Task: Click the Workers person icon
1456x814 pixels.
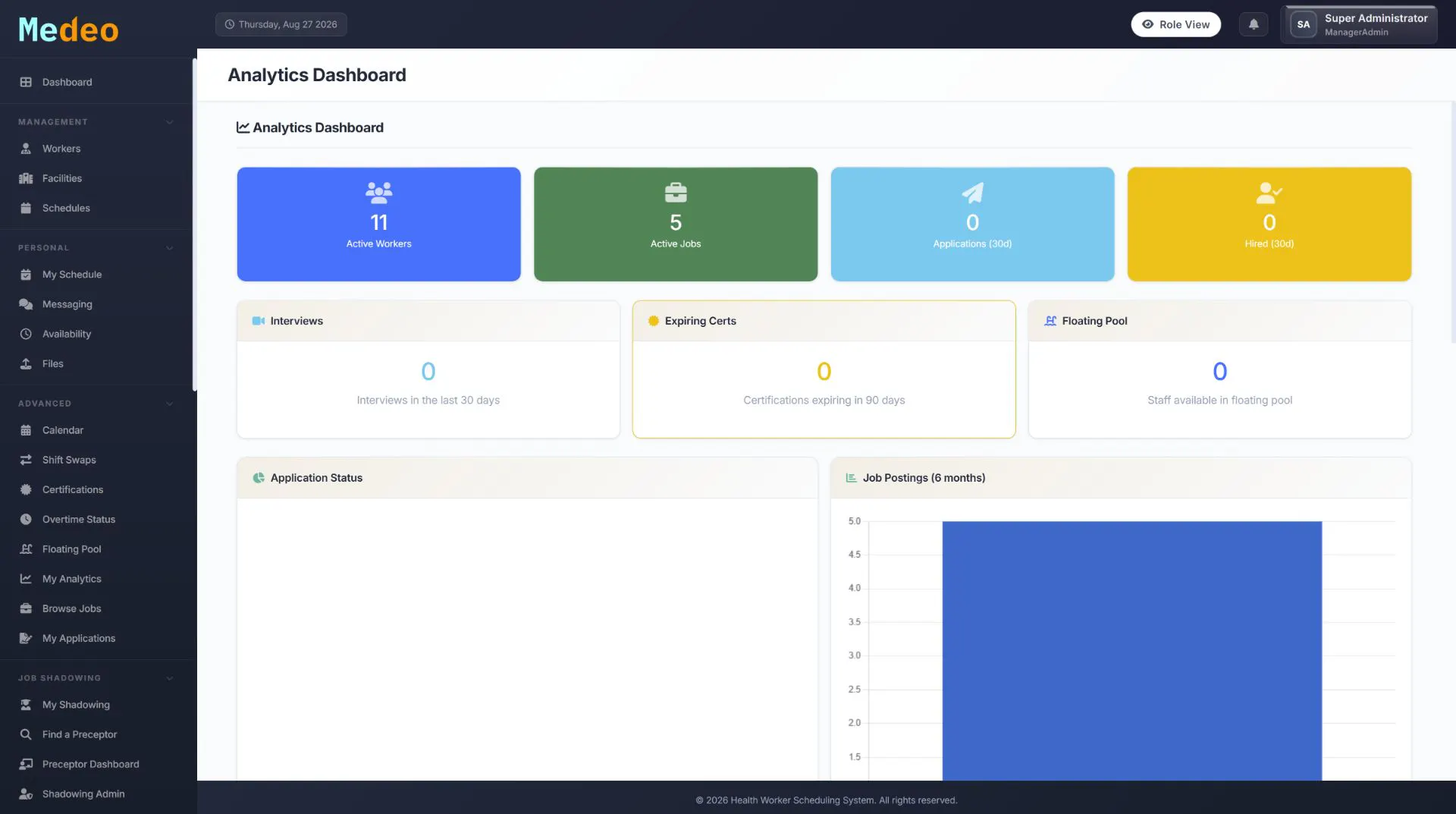Action: (x=26, y=149)
